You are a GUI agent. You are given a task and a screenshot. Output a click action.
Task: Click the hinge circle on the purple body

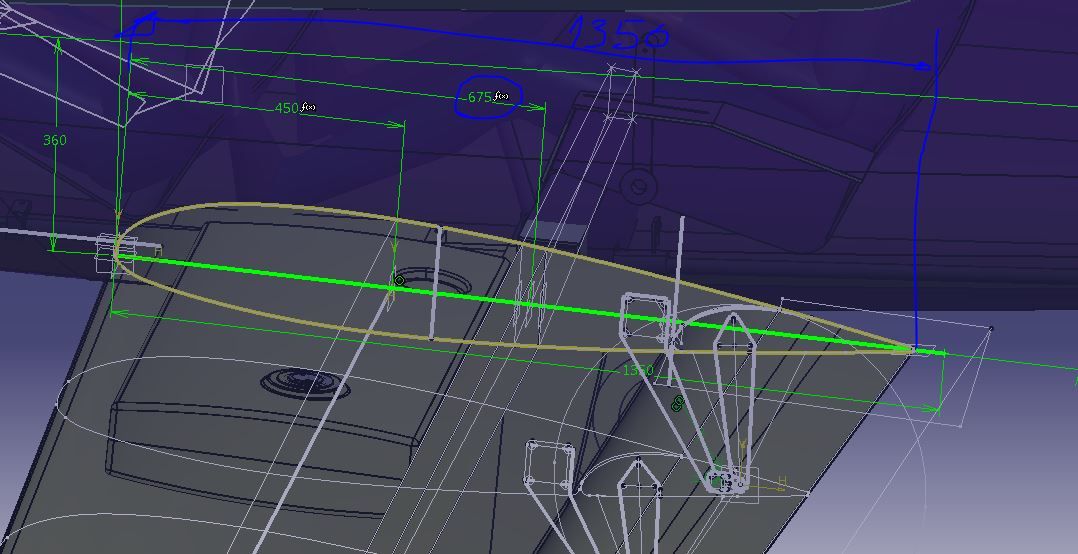(637, 186)
